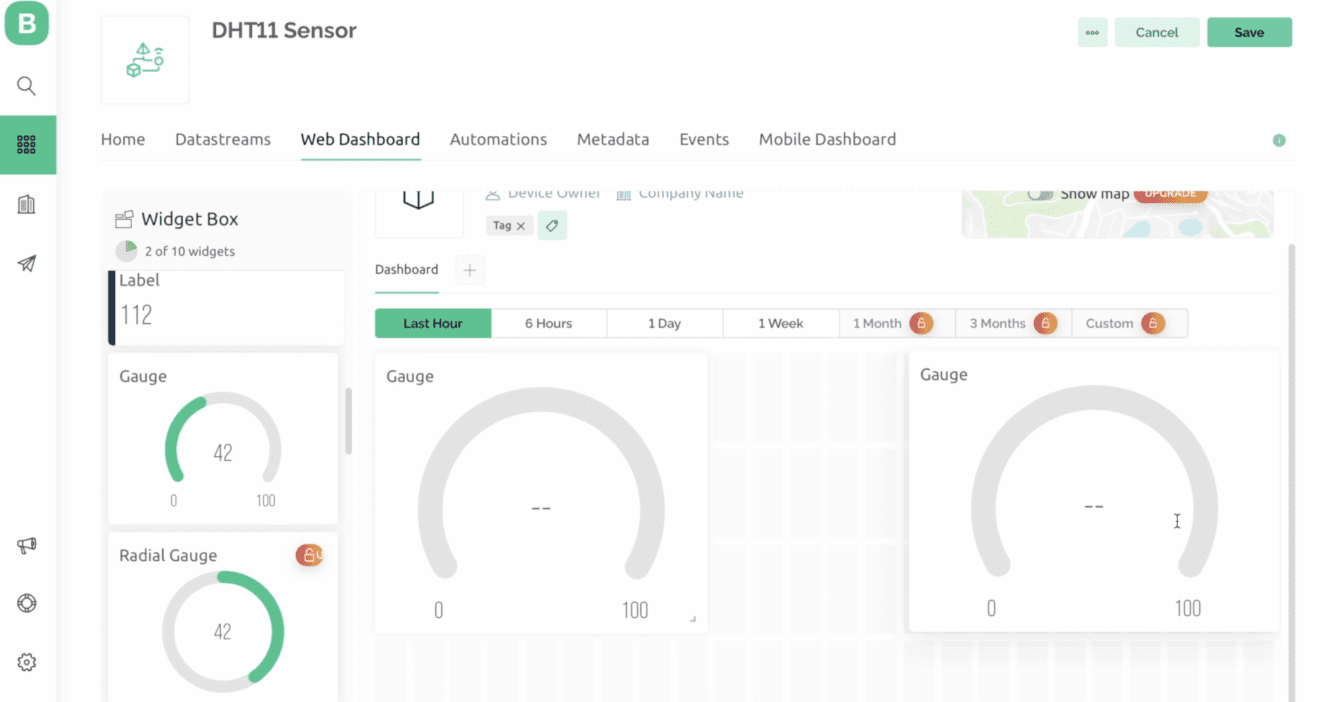Select the Devices grid icon in sidebar
1320x702 pixels.
(27, 144)
